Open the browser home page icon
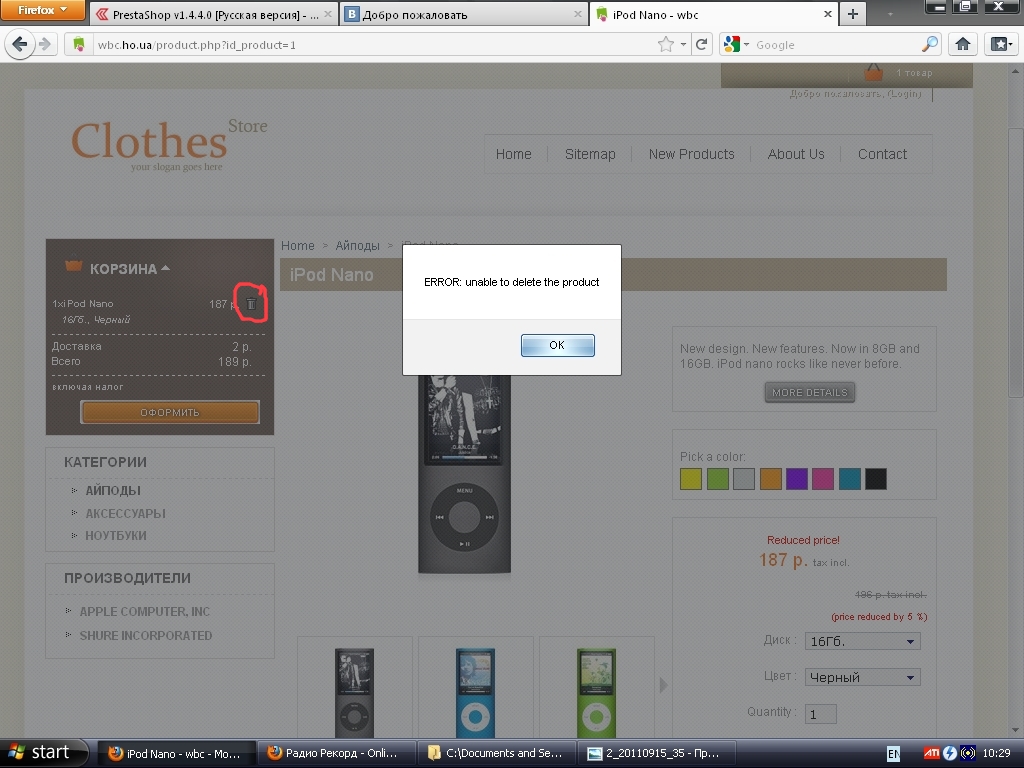Screen dimensions: 1024x768 point(963,44)
